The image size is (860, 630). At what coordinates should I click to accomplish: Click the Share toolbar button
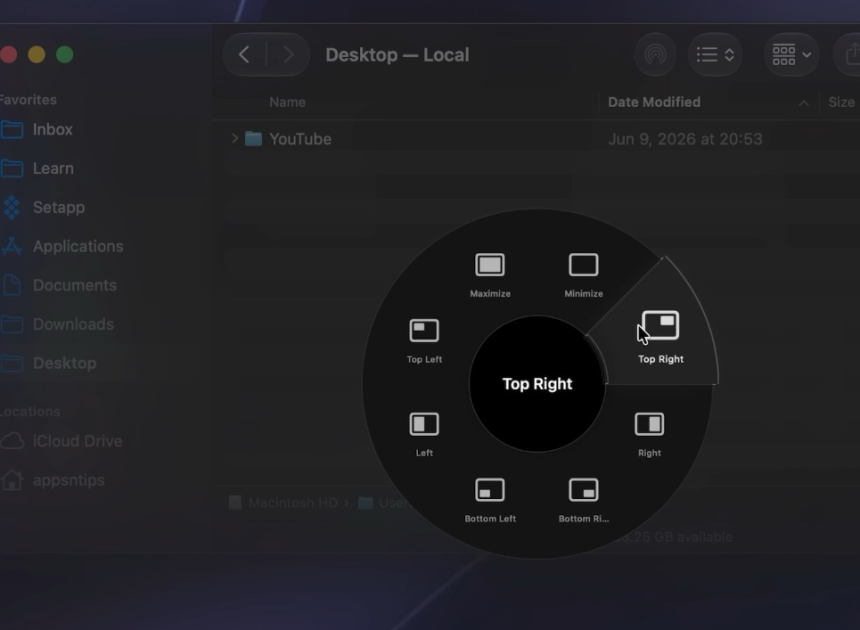click(849, 55)
